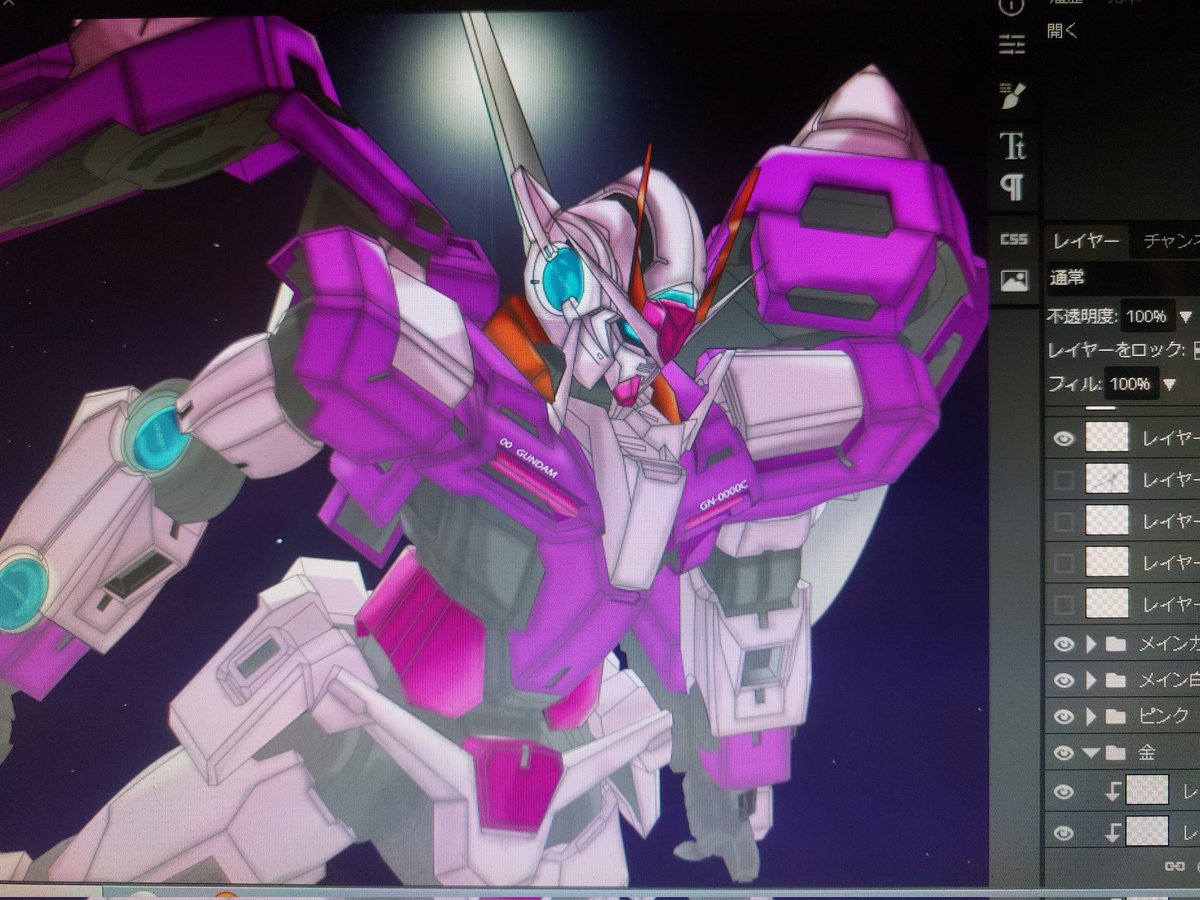
Task: Open the フィル fill slider arrow
Action: (x=1167, y=384)
